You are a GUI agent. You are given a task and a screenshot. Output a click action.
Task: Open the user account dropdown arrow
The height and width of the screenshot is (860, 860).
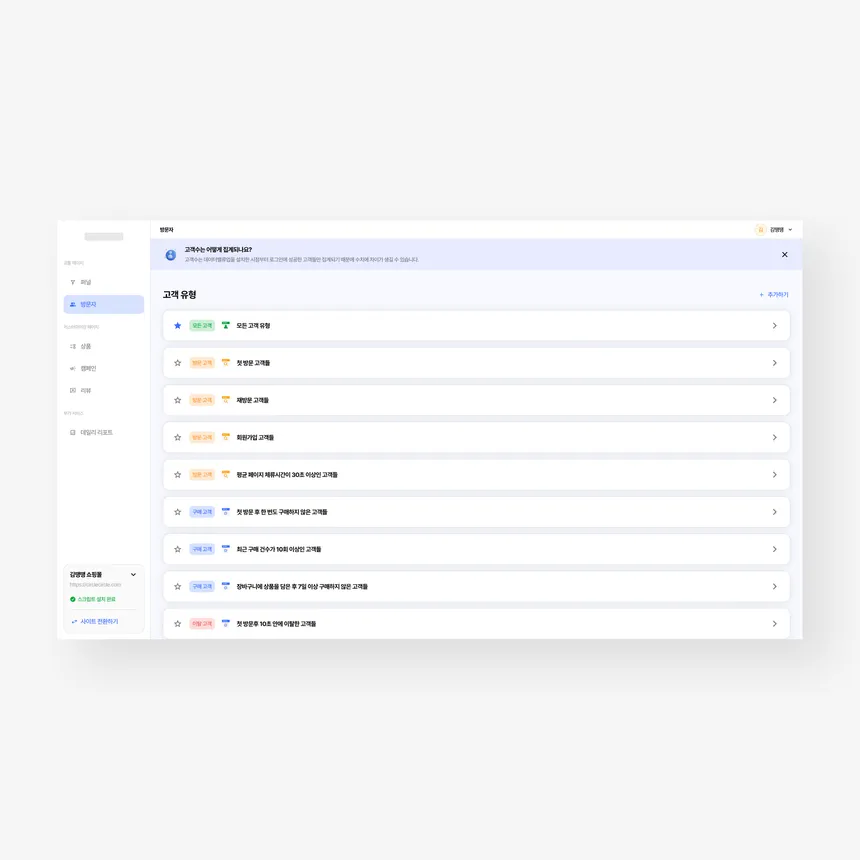pyautogui.click(x=790, y=230)
